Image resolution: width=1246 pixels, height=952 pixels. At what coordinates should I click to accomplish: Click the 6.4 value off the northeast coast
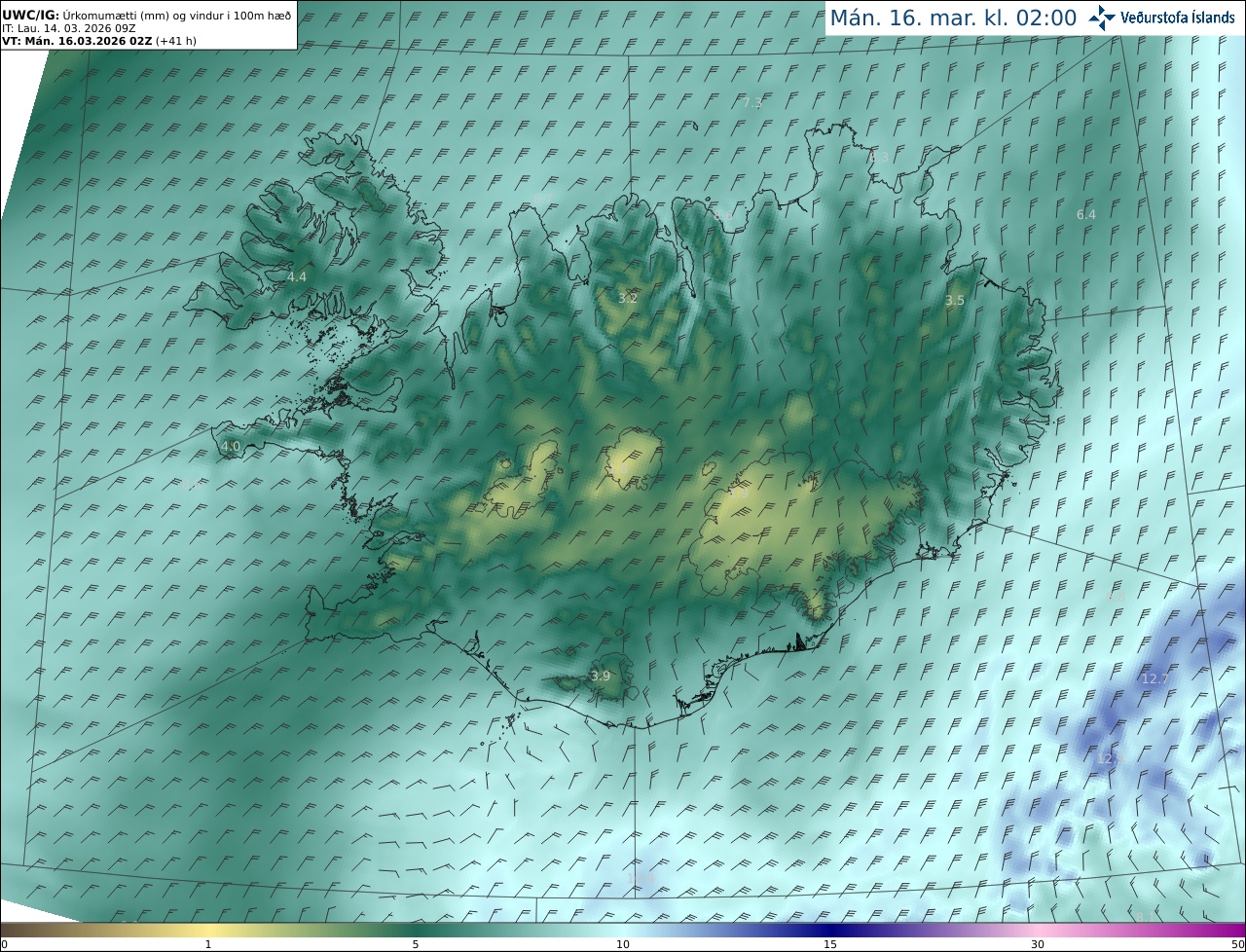point(1086,214)
